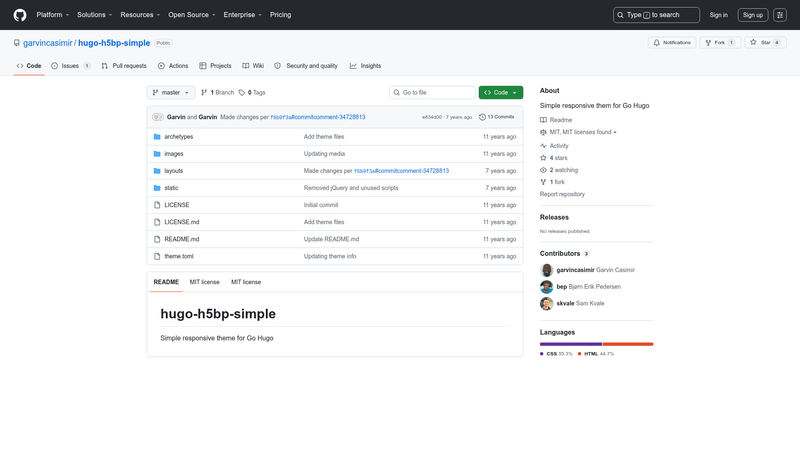The image size is (800, 450).
Task: Click the branch icon next to 1 Branch
Action: (204, 92)
